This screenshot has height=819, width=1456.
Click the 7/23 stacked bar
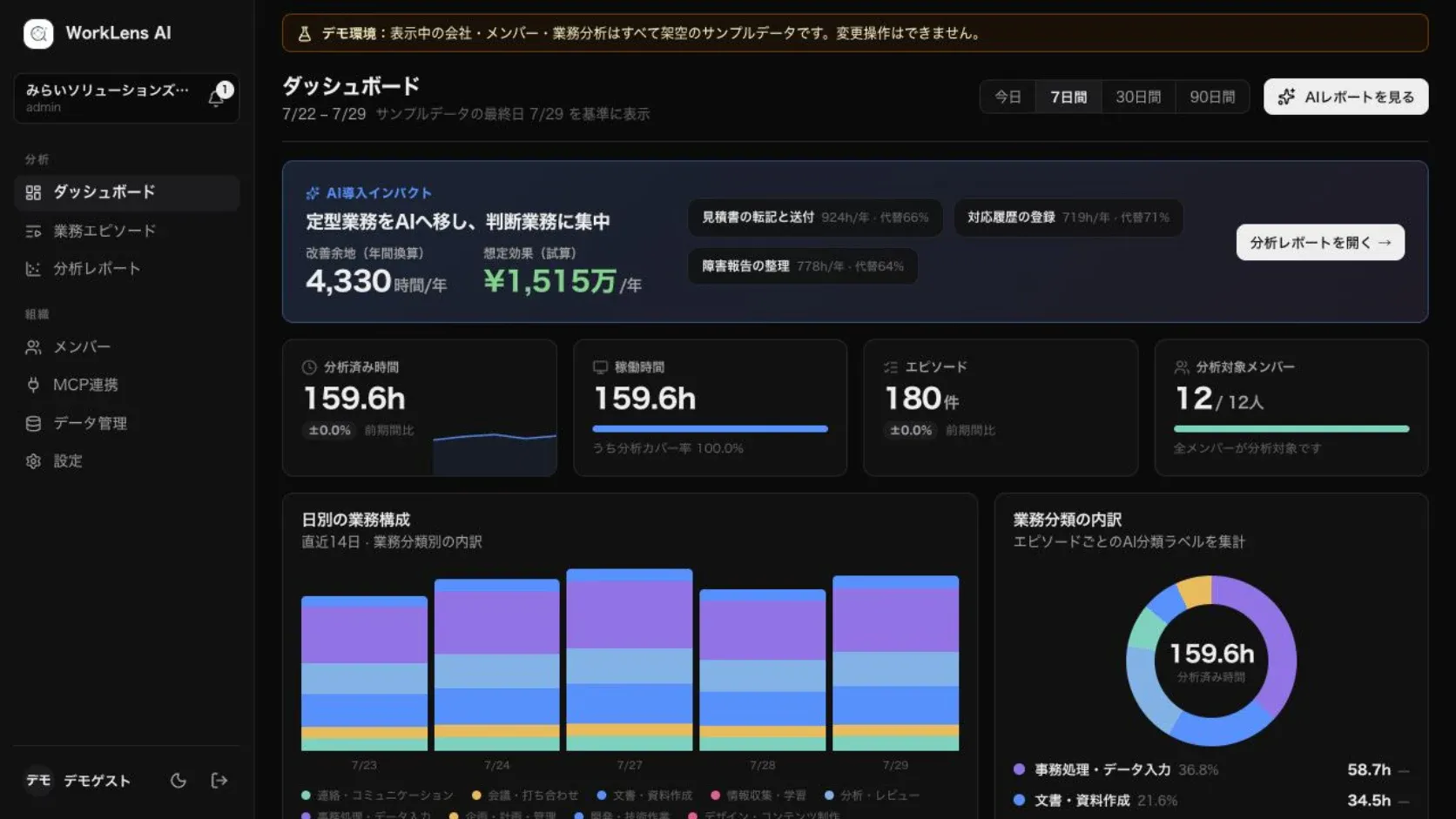coord(364,674)
